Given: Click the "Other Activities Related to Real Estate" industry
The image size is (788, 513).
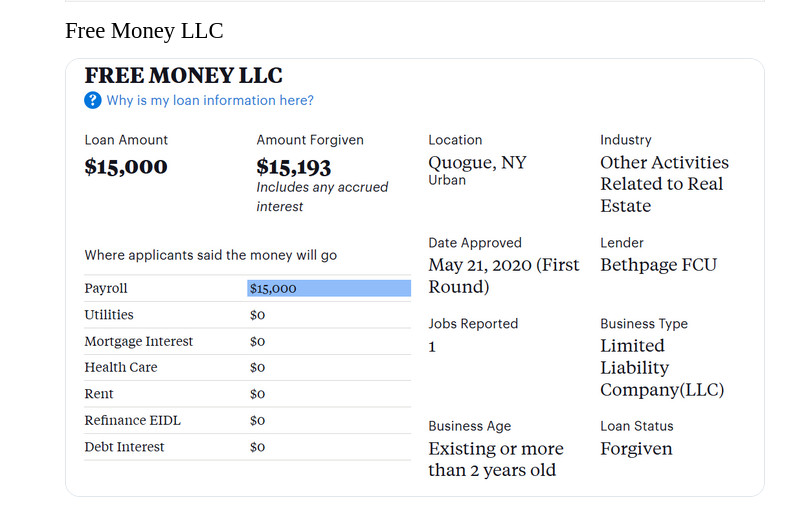Looking at the screenshot, I should pos(664,184).
